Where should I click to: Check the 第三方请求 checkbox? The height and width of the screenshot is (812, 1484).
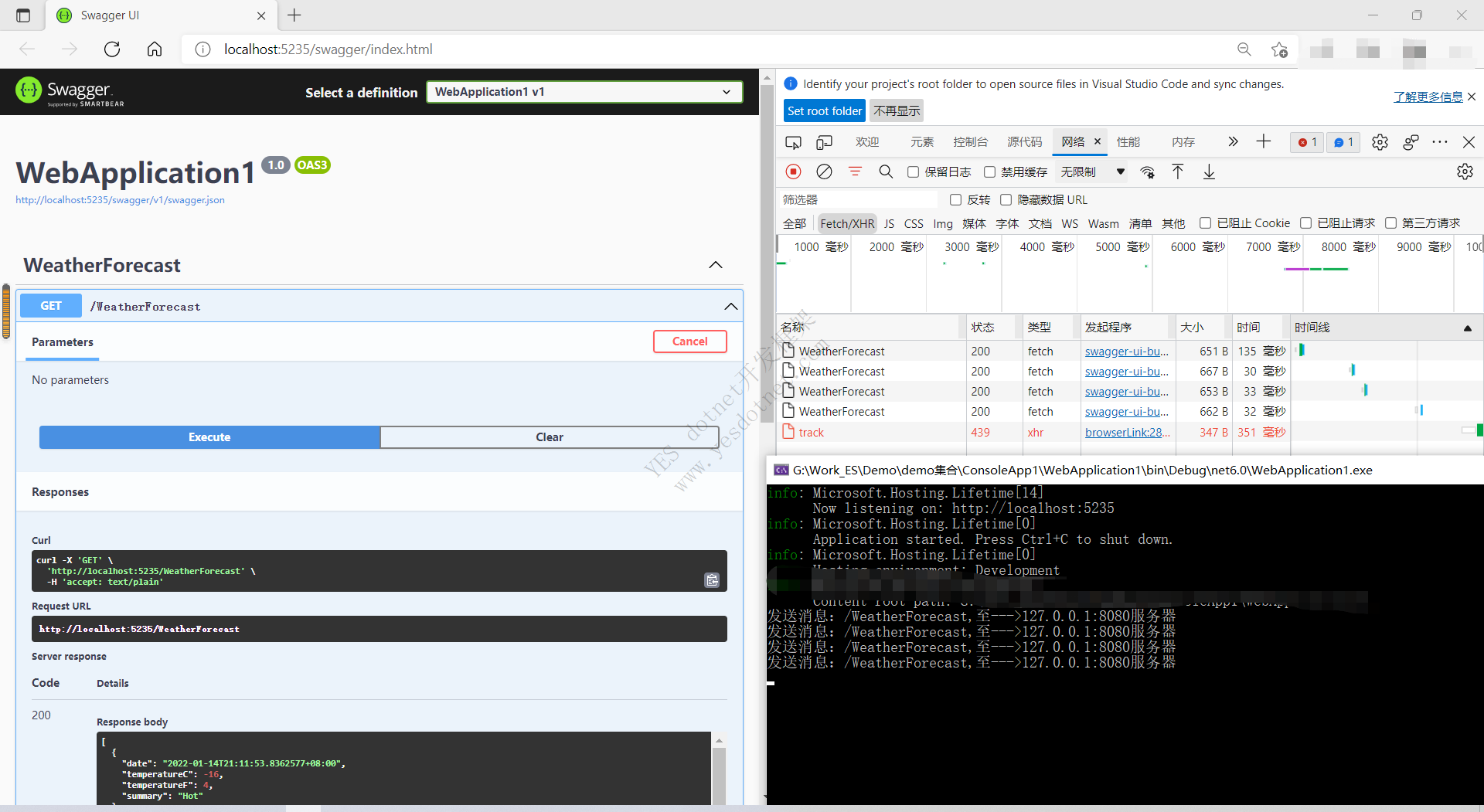(x=1390, y=223)
